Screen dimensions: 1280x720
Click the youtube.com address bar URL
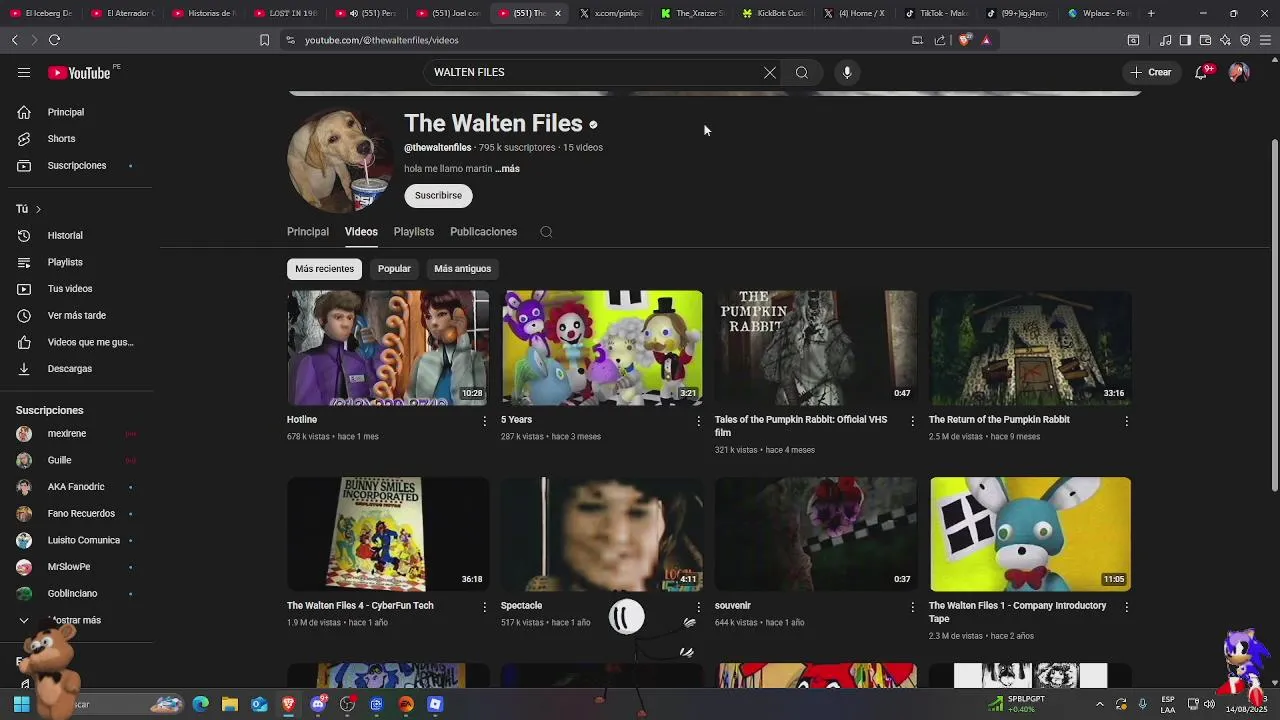[381, 40]
